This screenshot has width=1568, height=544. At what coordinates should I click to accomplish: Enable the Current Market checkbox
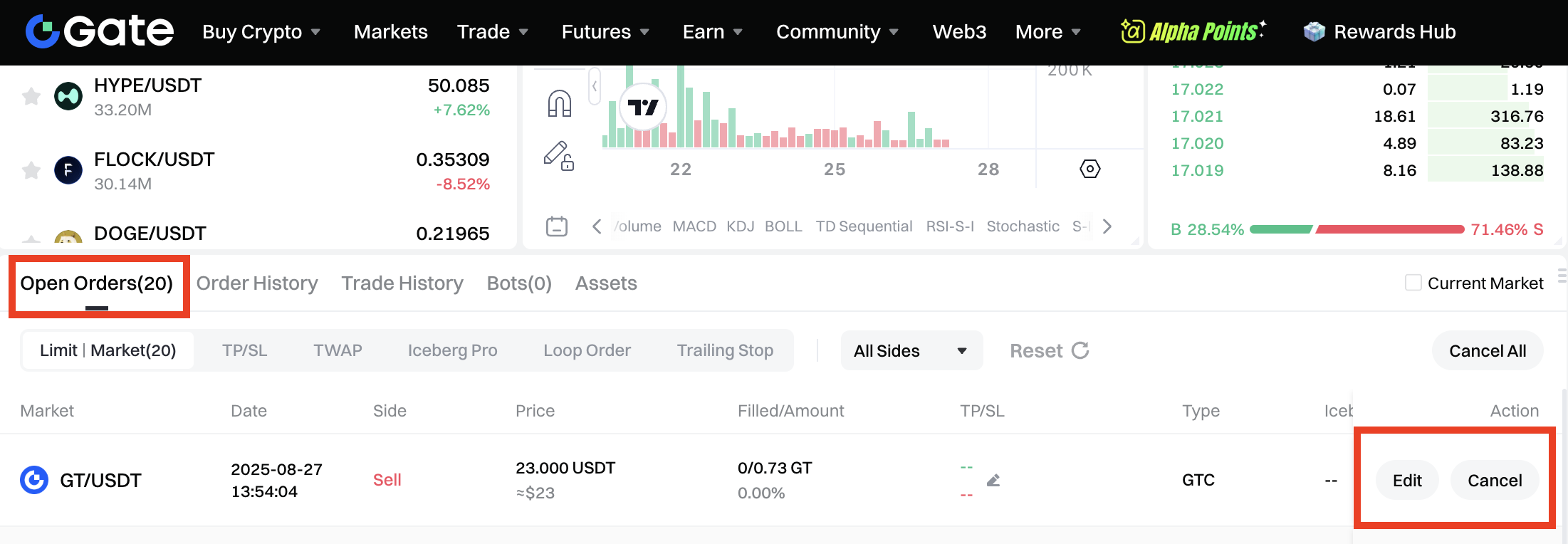[x=1413, y=283]
